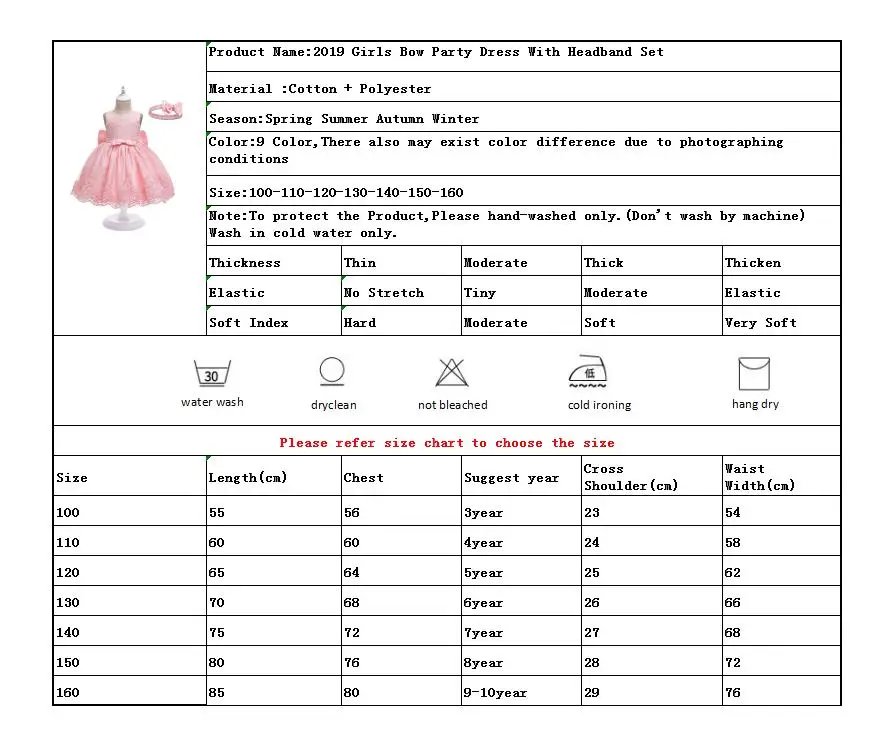Click the "Color:9 Color" description row
This screenshot has height=735, width=884.
click(x=523, y=153)
